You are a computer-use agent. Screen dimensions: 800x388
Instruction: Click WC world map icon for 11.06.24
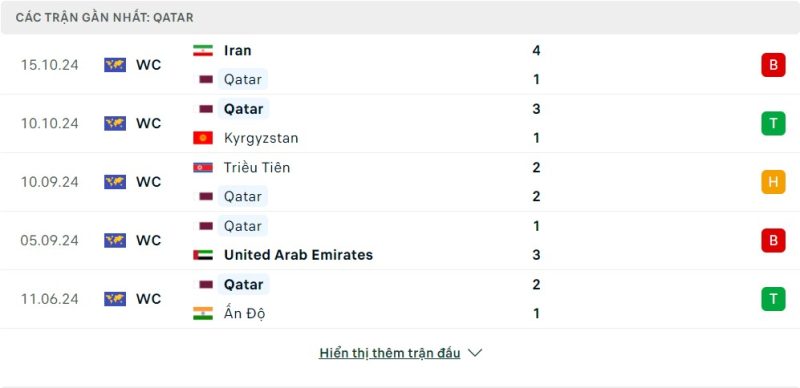[115, 299]
